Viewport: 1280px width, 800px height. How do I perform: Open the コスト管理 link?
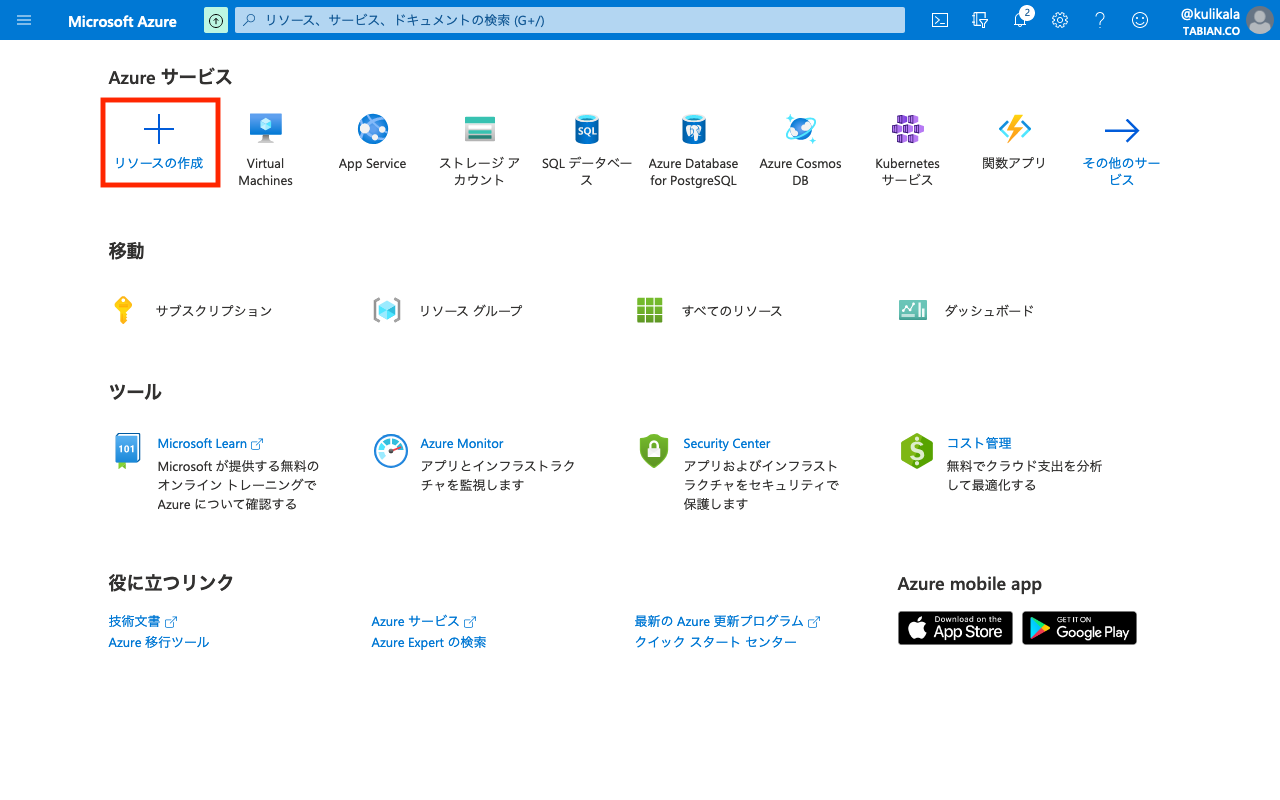[979, 443]
